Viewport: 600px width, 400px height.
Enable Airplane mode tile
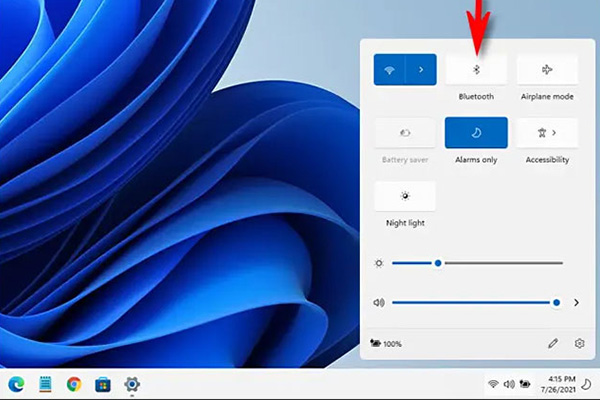(x=547, y=70)
